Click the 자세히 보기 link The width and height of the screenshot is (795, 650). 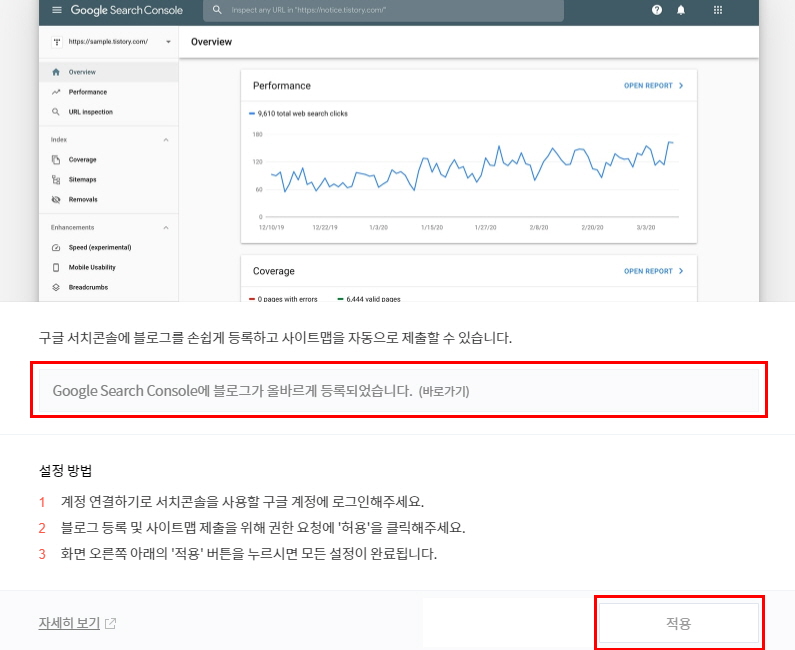(x=69, y=623)
